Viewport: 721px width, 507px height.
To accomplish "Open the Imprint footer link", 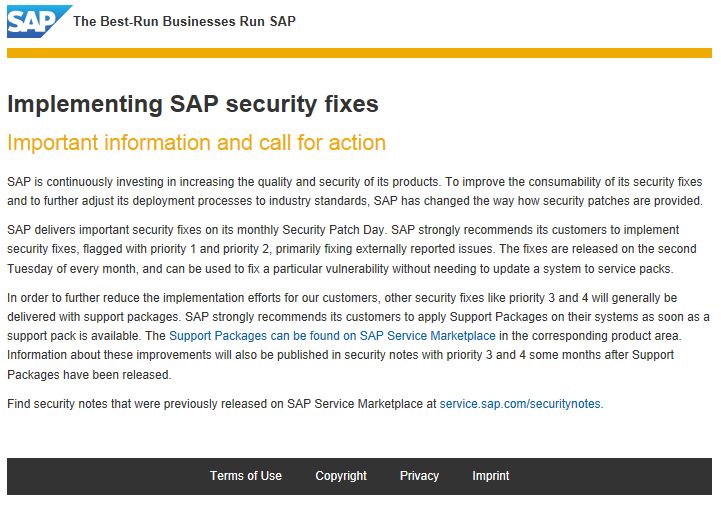I will click(491, 476).
